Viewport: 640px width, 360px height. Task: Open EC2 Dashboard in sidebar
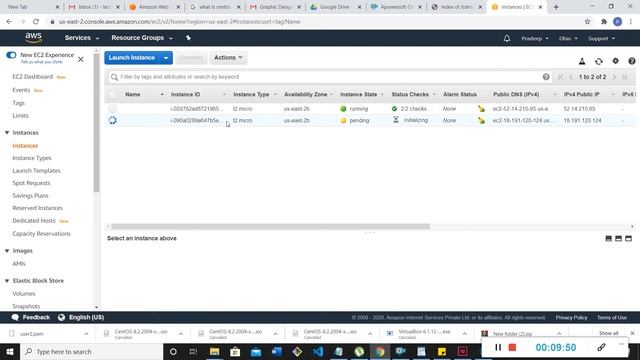click(33, 77)
